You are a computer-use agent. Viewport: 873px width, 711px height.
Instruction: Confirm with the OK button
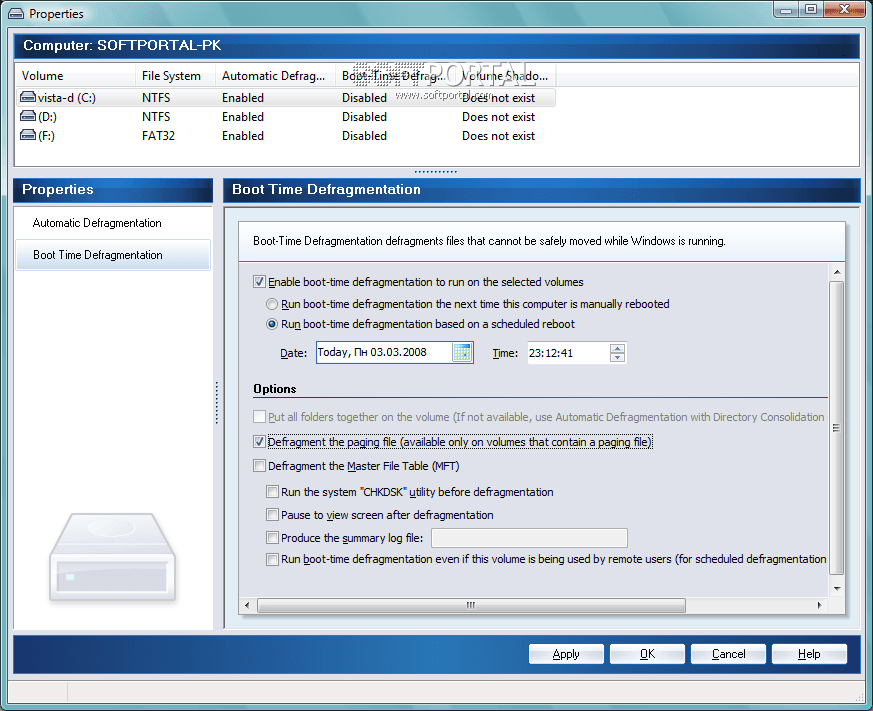click(647, 654)
